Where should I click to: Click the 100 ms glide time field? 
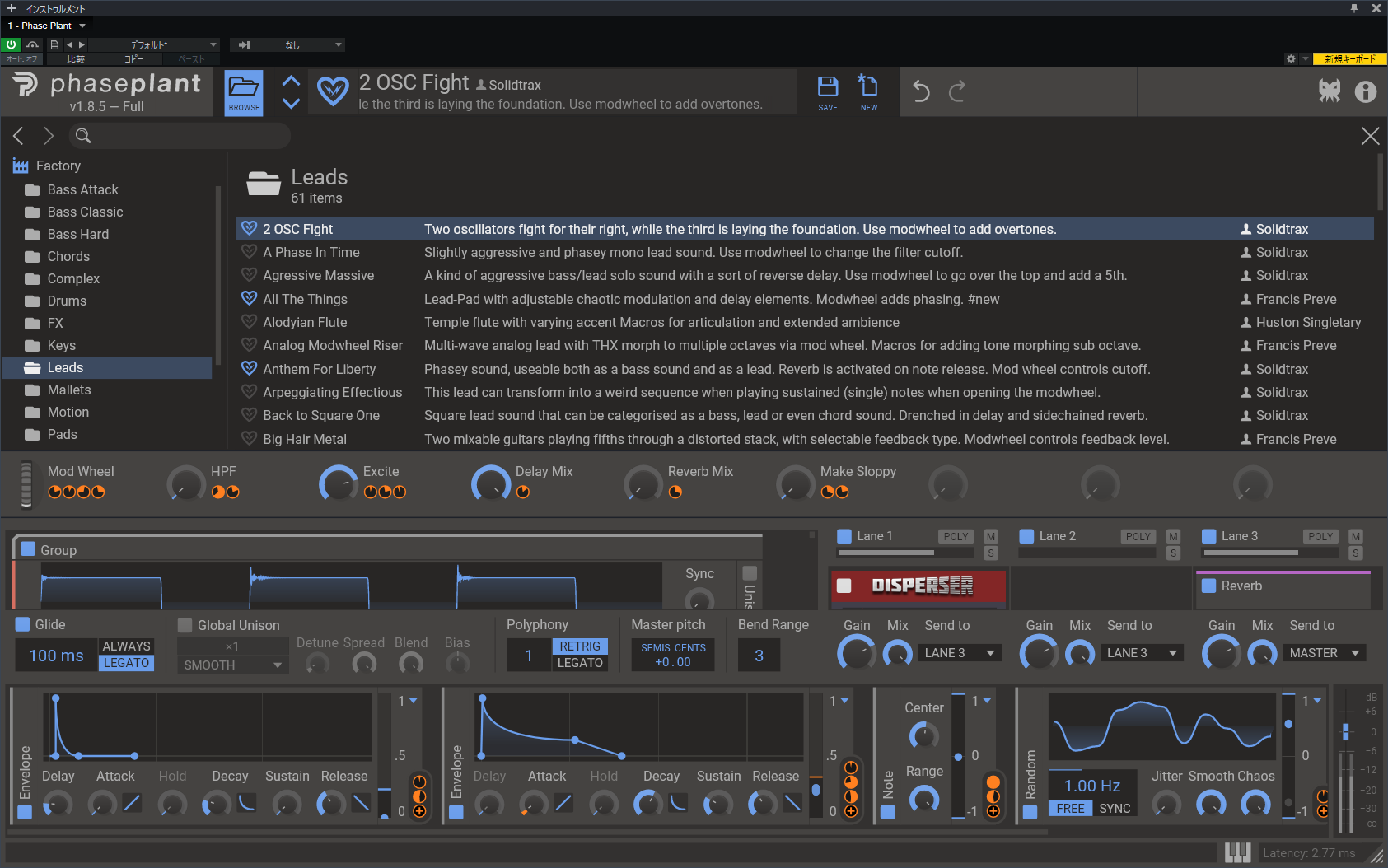56,656
